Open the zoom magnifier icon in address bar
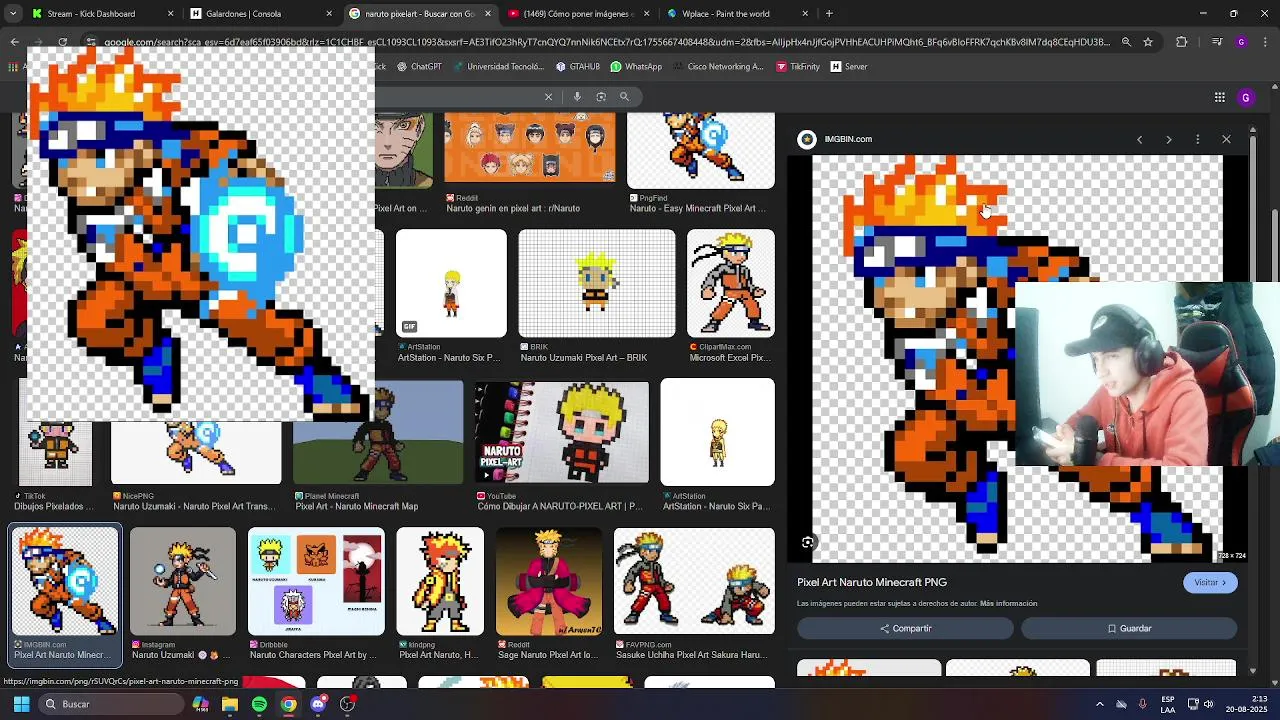 (x=1126, y=42)
